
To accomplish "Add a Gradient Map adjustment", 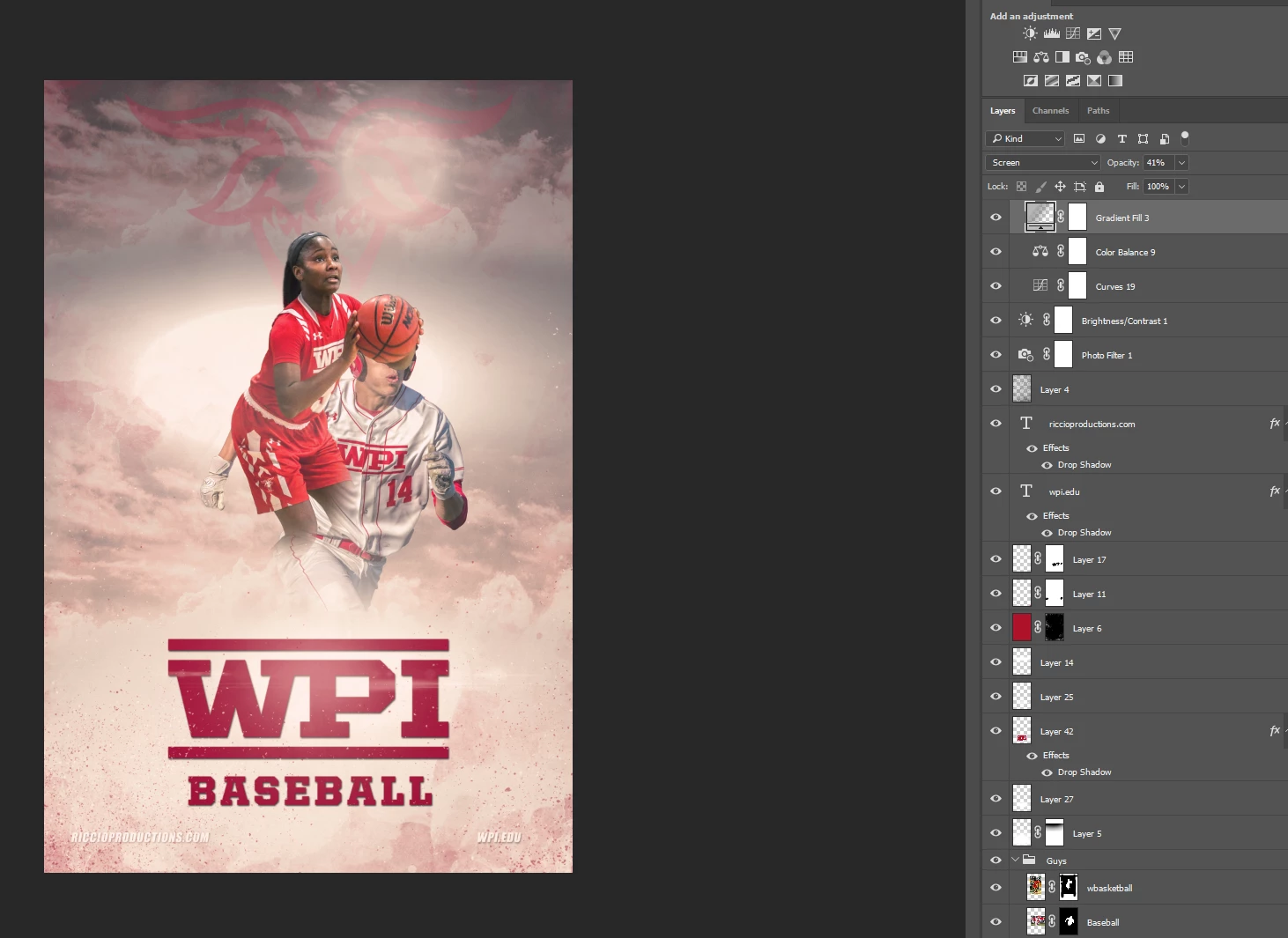I will tap(1115, 80).
